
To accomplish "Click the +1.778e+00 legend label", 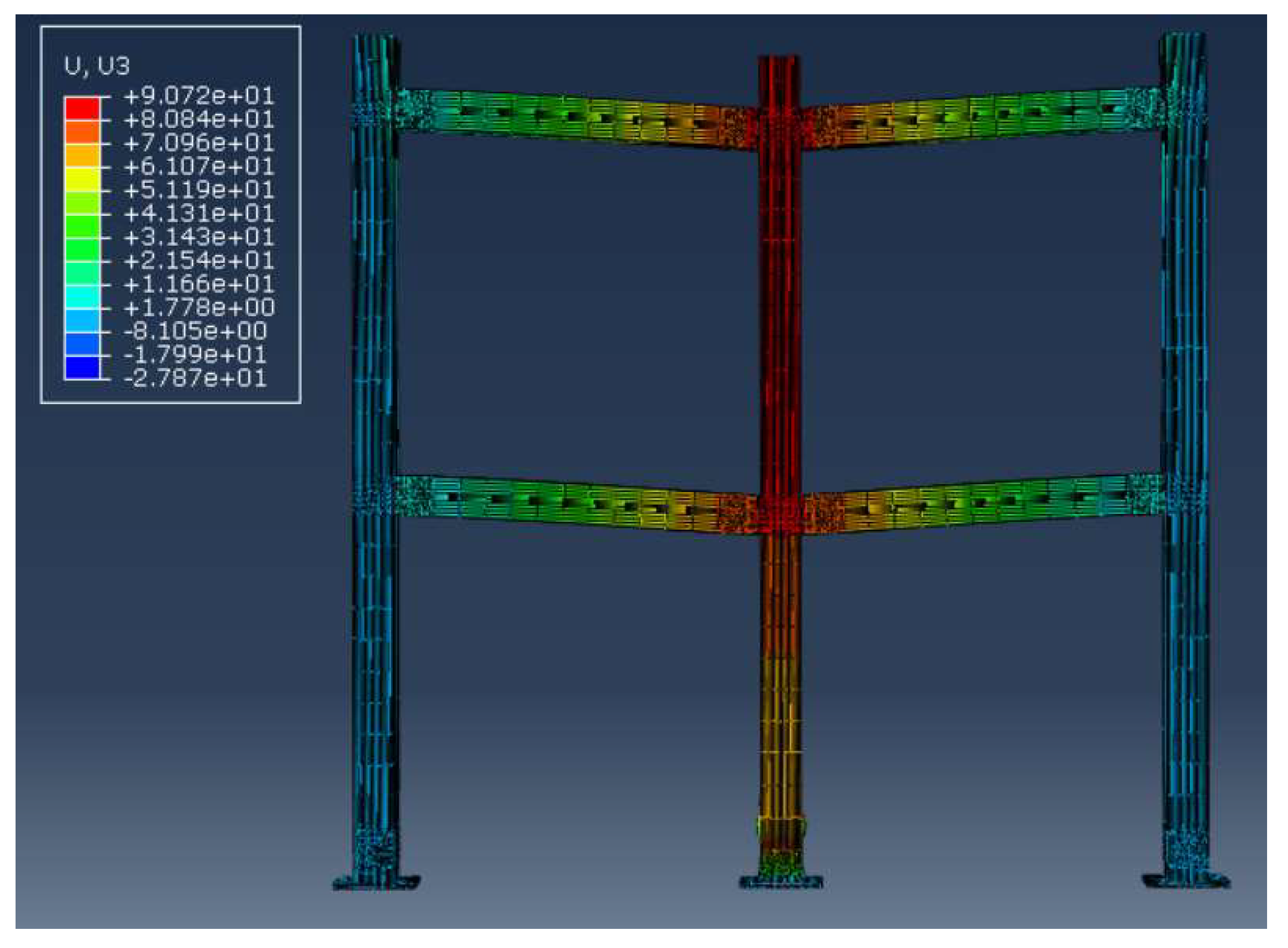I will tap(199, 308).
